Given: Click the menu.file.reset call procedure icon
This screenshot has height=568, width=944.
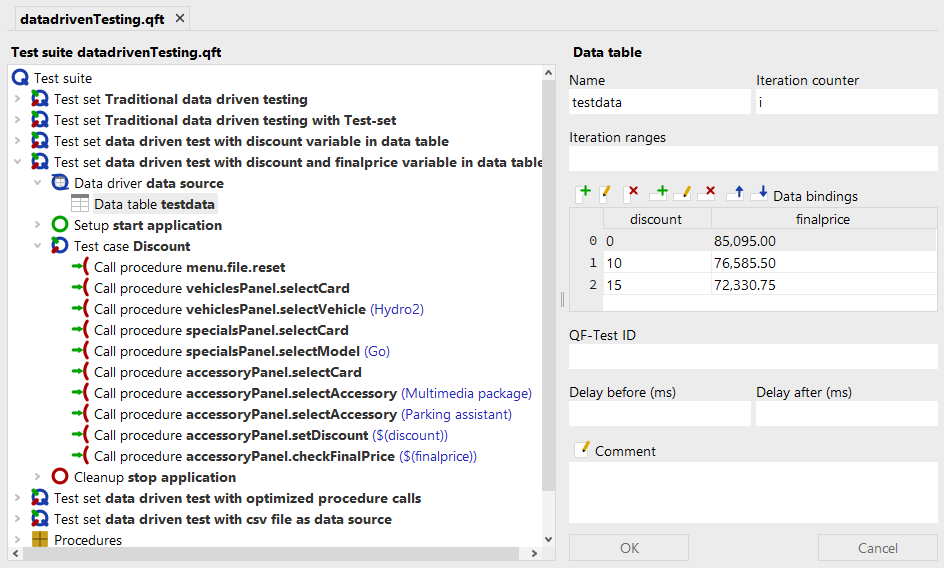Looking at the screenshot, I should point(80,267).
